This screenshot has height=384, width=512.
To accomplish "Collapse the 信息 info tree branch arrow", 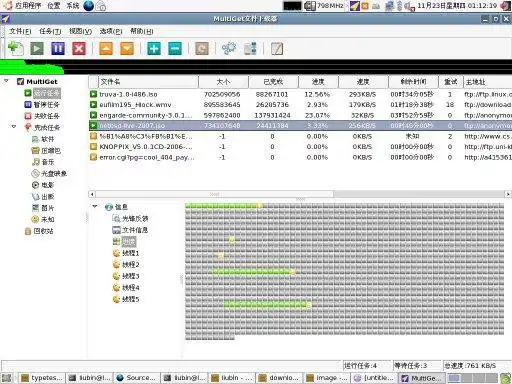I will tap(95, 206).
